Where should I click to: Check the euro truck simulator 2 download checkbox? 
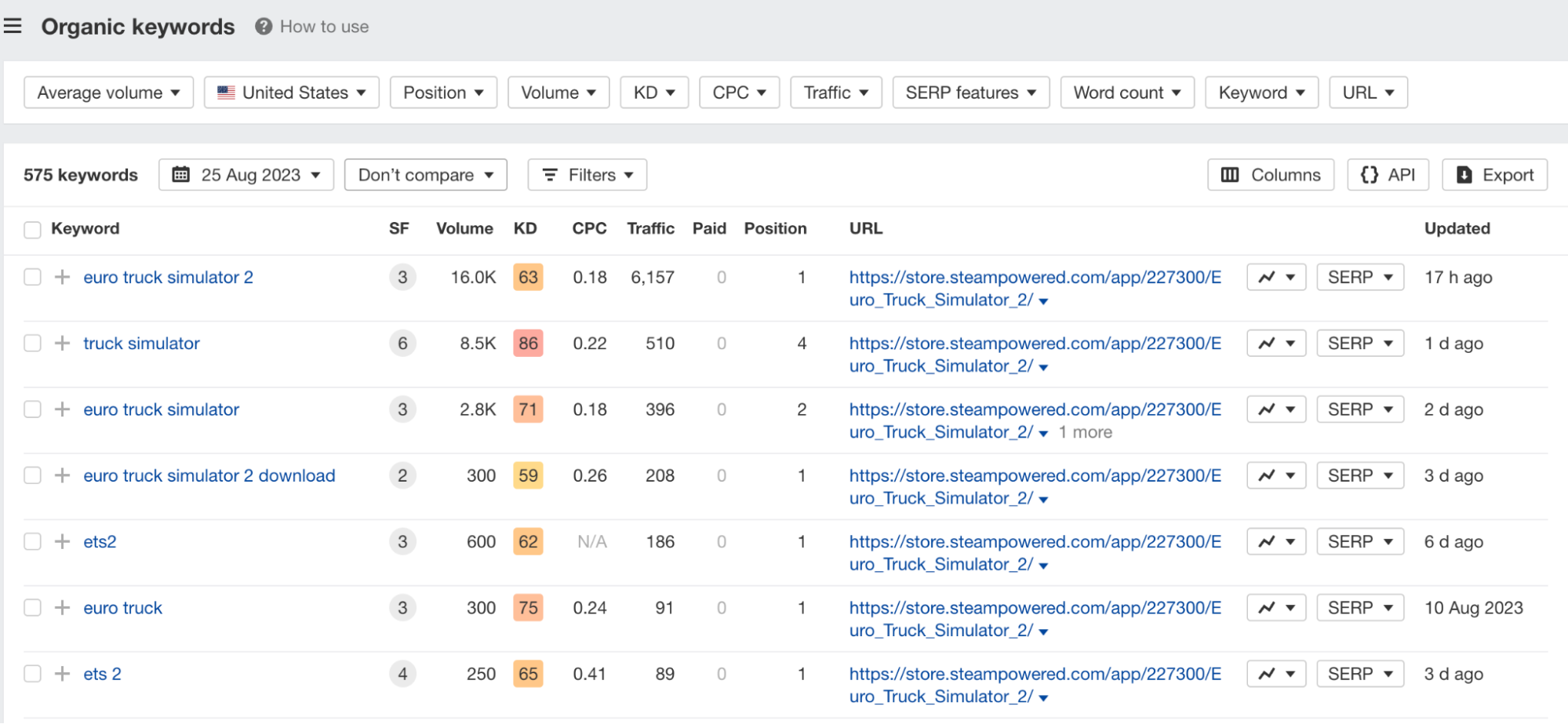pyautogui.click(x=32, y=475)
